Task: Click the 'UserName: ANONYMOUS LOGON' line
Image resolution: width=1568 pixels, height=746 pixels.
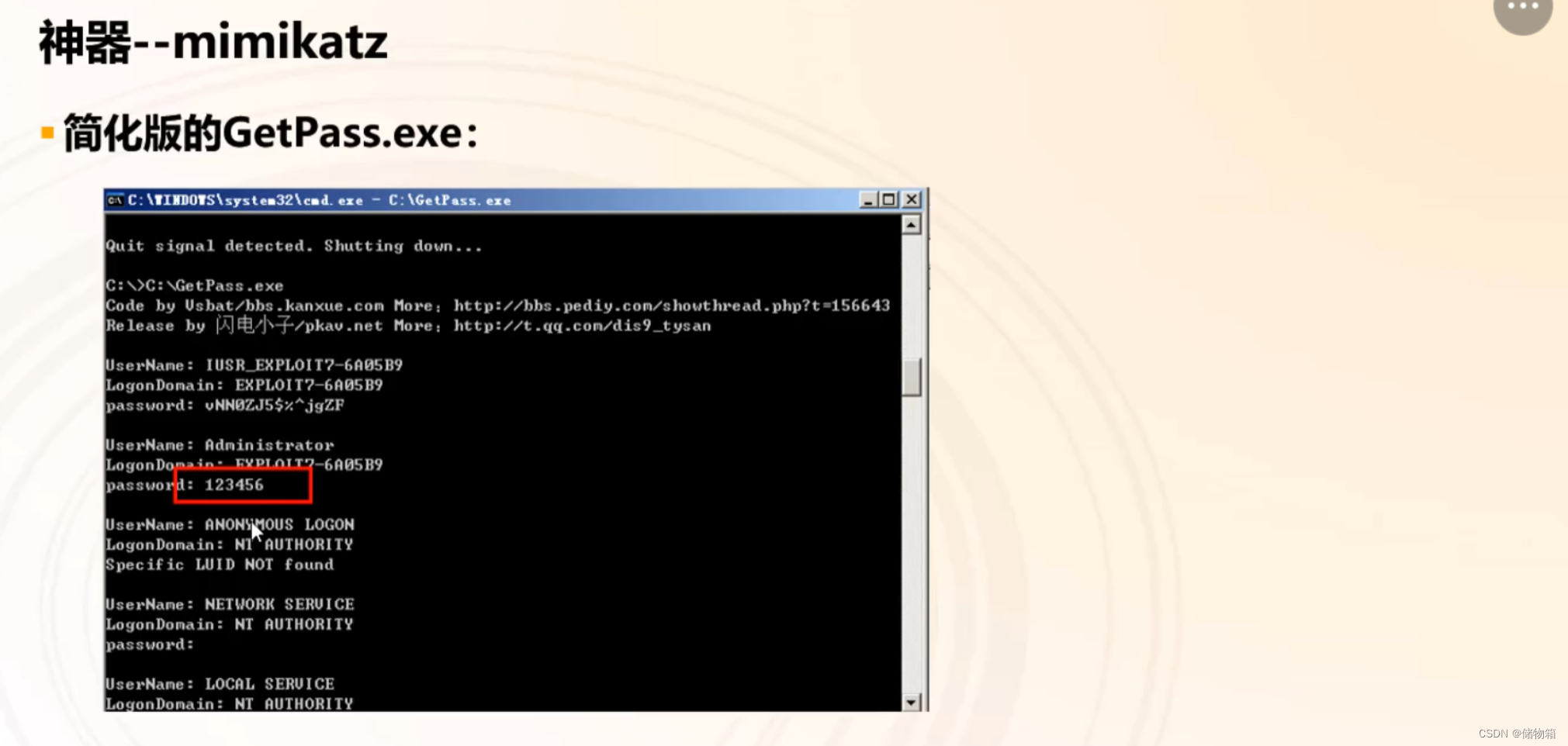Action: (x=230, y=524)
